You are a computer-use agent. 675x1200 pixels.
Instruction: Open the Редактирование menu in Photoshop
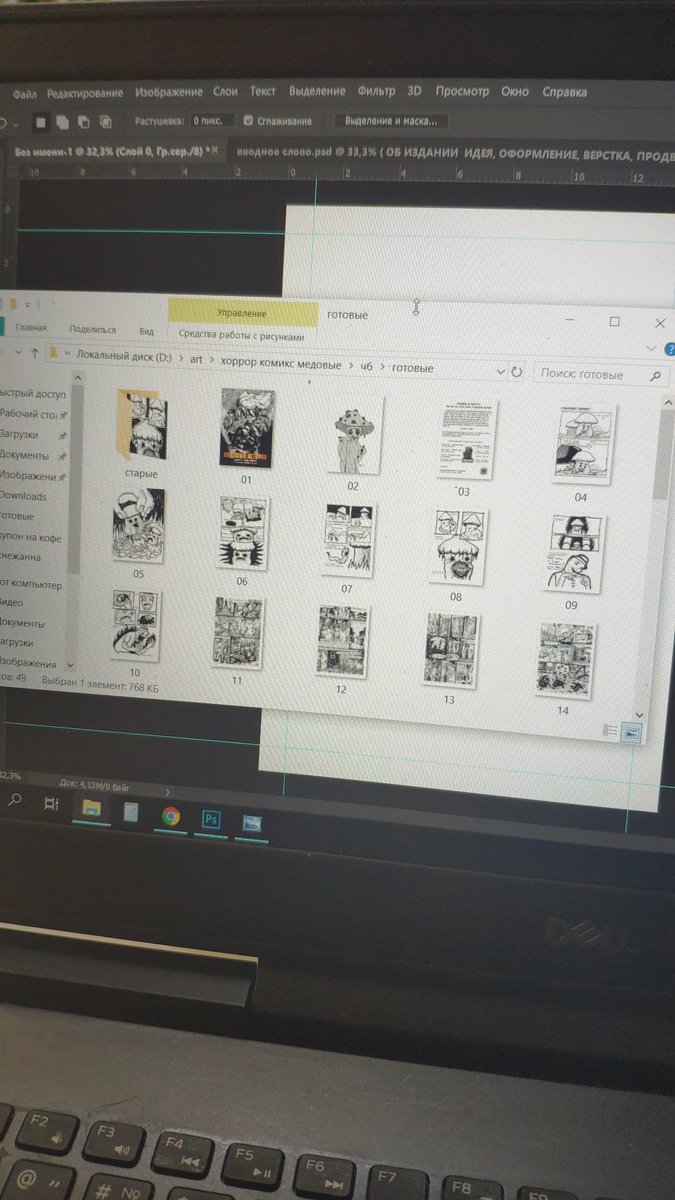tap(85, 93)
